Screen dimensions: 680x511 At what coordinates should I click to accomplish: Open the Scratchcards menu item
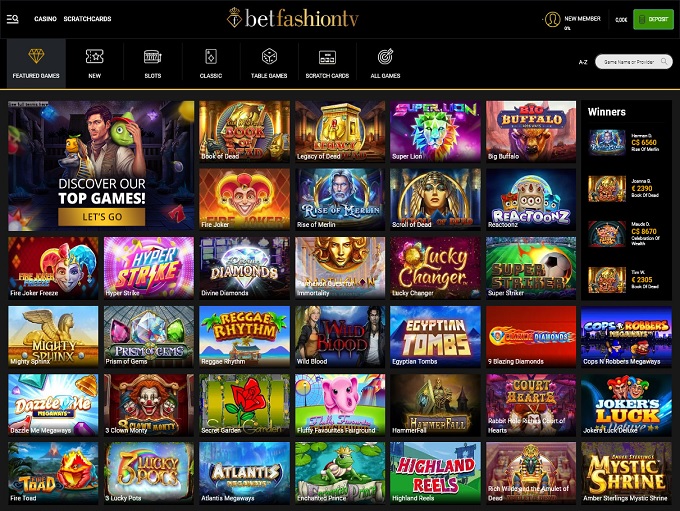click(87, 19)
